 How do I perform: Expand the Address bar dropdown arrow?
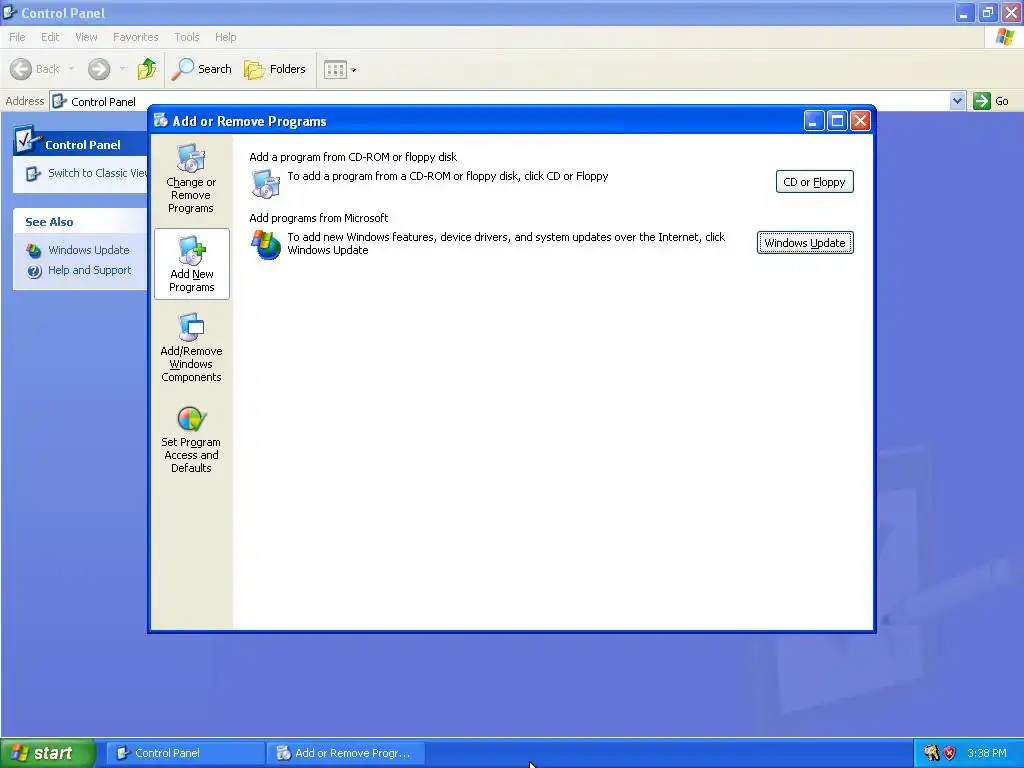[x=957, y=101]
